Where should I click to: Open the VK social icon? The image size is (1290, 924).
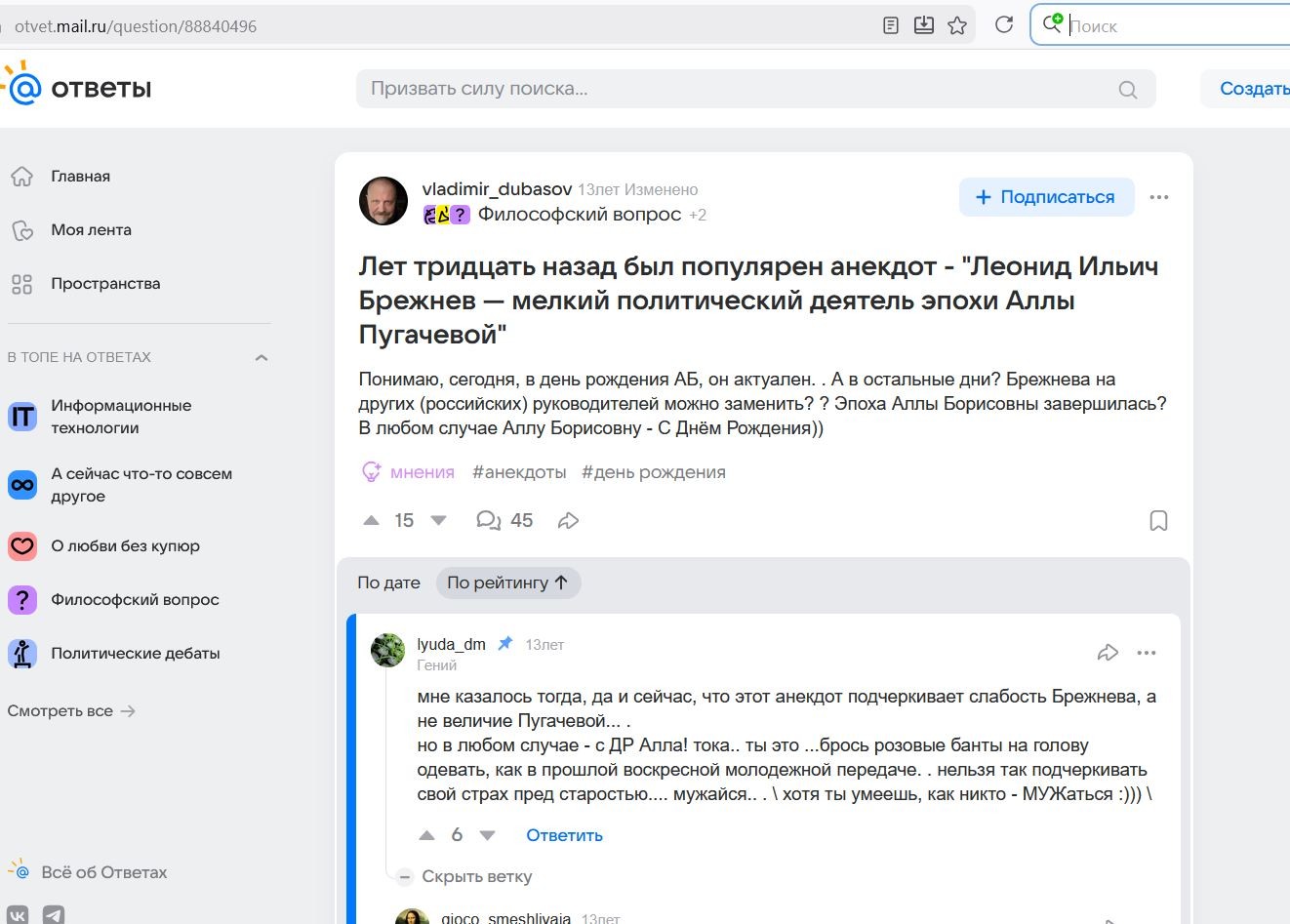point(19,915)
